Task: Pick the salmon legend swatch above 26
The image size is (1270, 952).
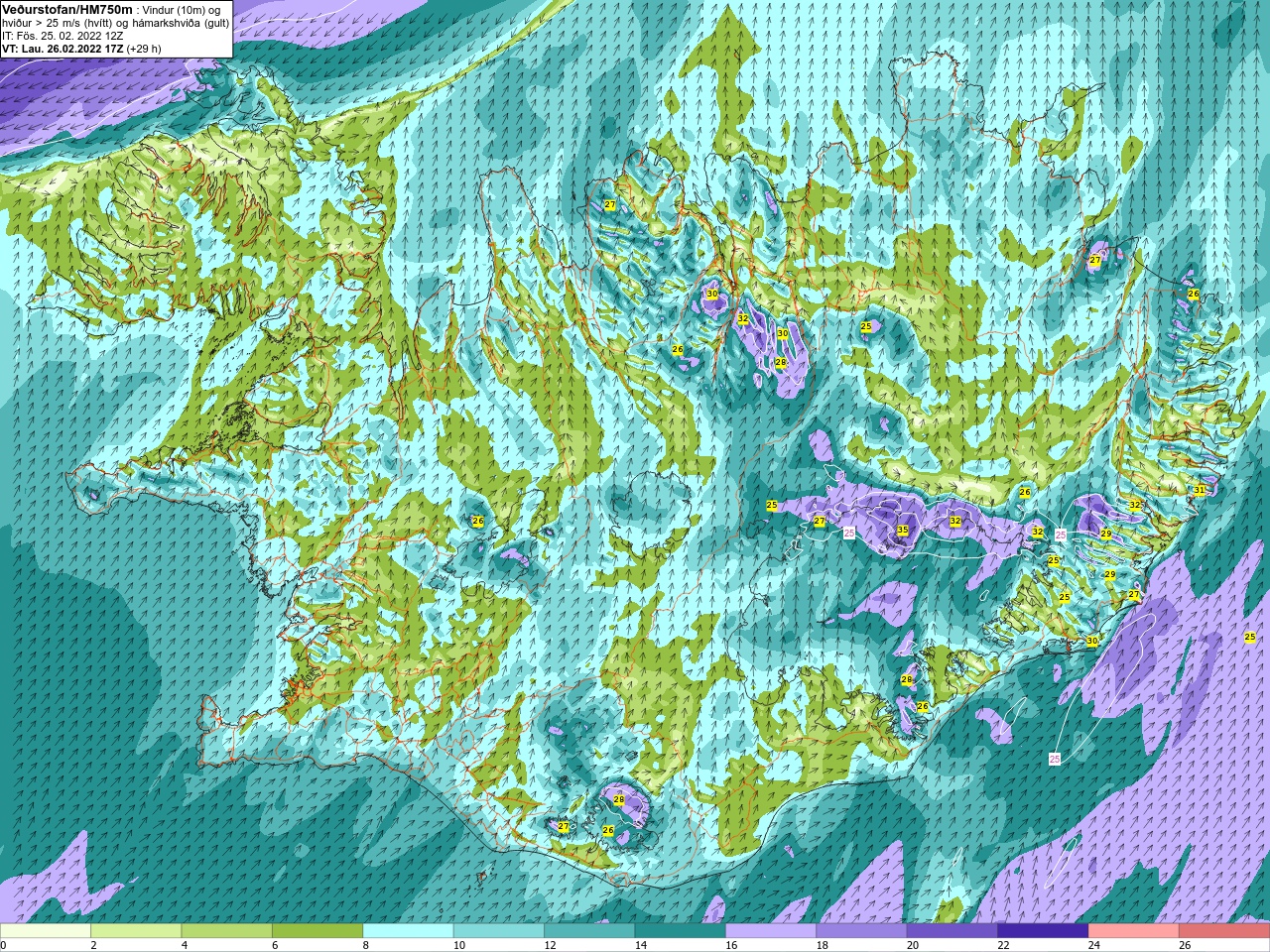Action: click(1224, 931)
